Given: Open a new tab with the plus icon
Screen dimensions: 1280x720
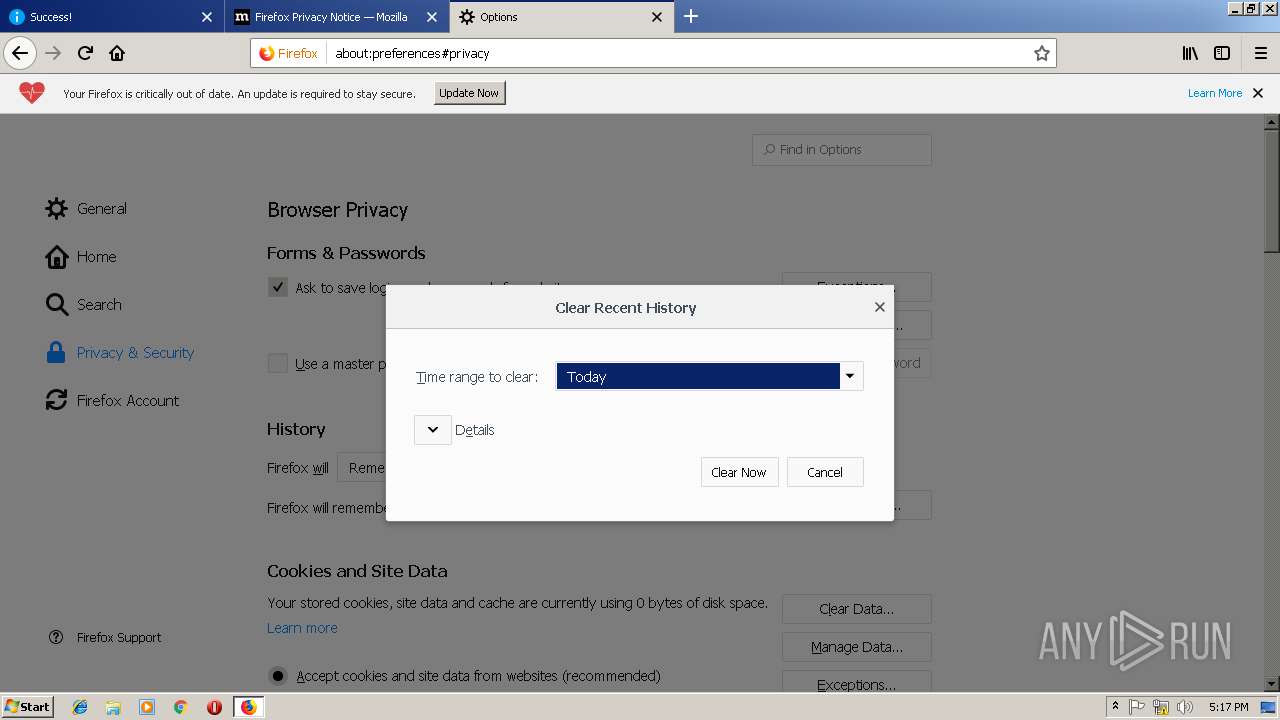Looking at the screenshot, I should point(690,16).
